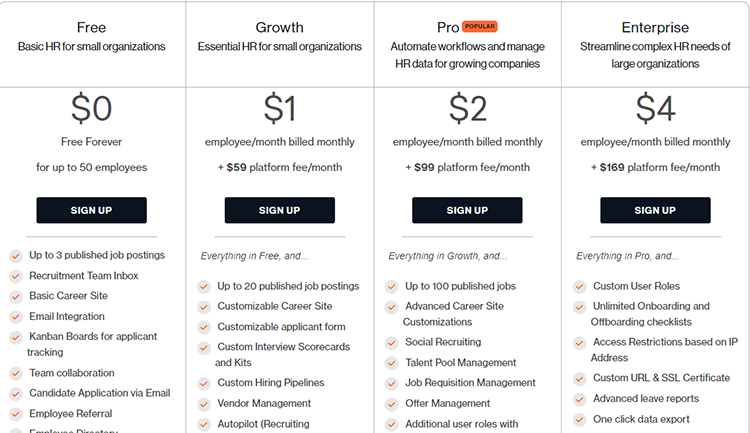The width and height of the screenshot is (750, 433).
Task: Click checkmark icon beside Recruitment Team Inbox
Action: pos(16,276)
